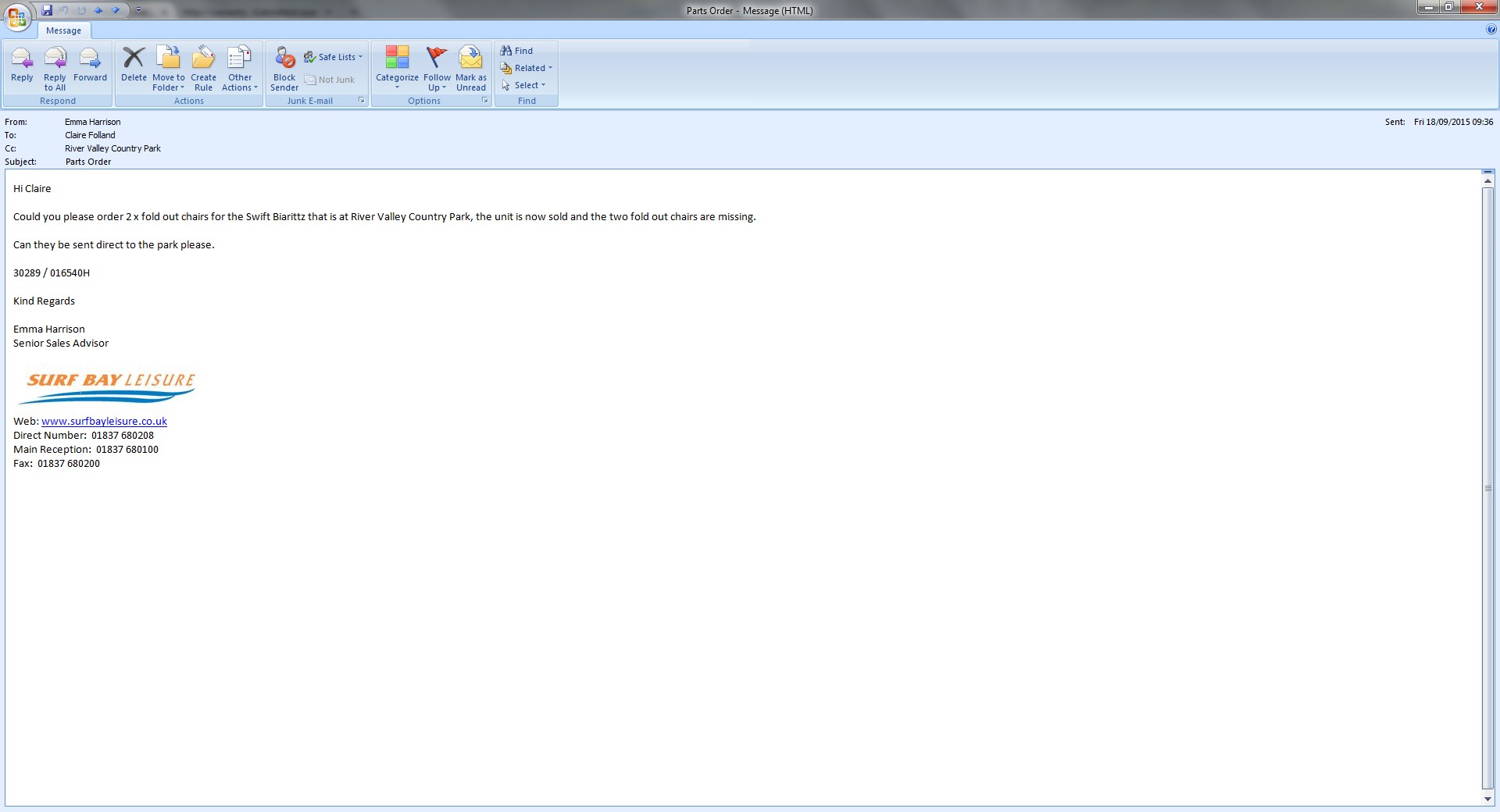The width and height of the screenshot is (1500, 812).
Task: Click the message scrollbar up arrow
Action: coord(1487,181)
